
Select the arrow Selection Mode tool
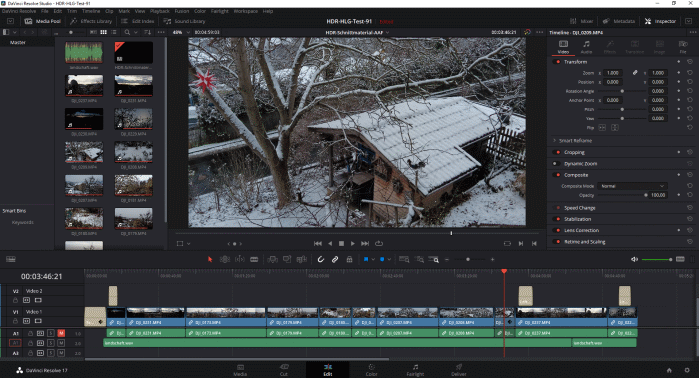210,259
